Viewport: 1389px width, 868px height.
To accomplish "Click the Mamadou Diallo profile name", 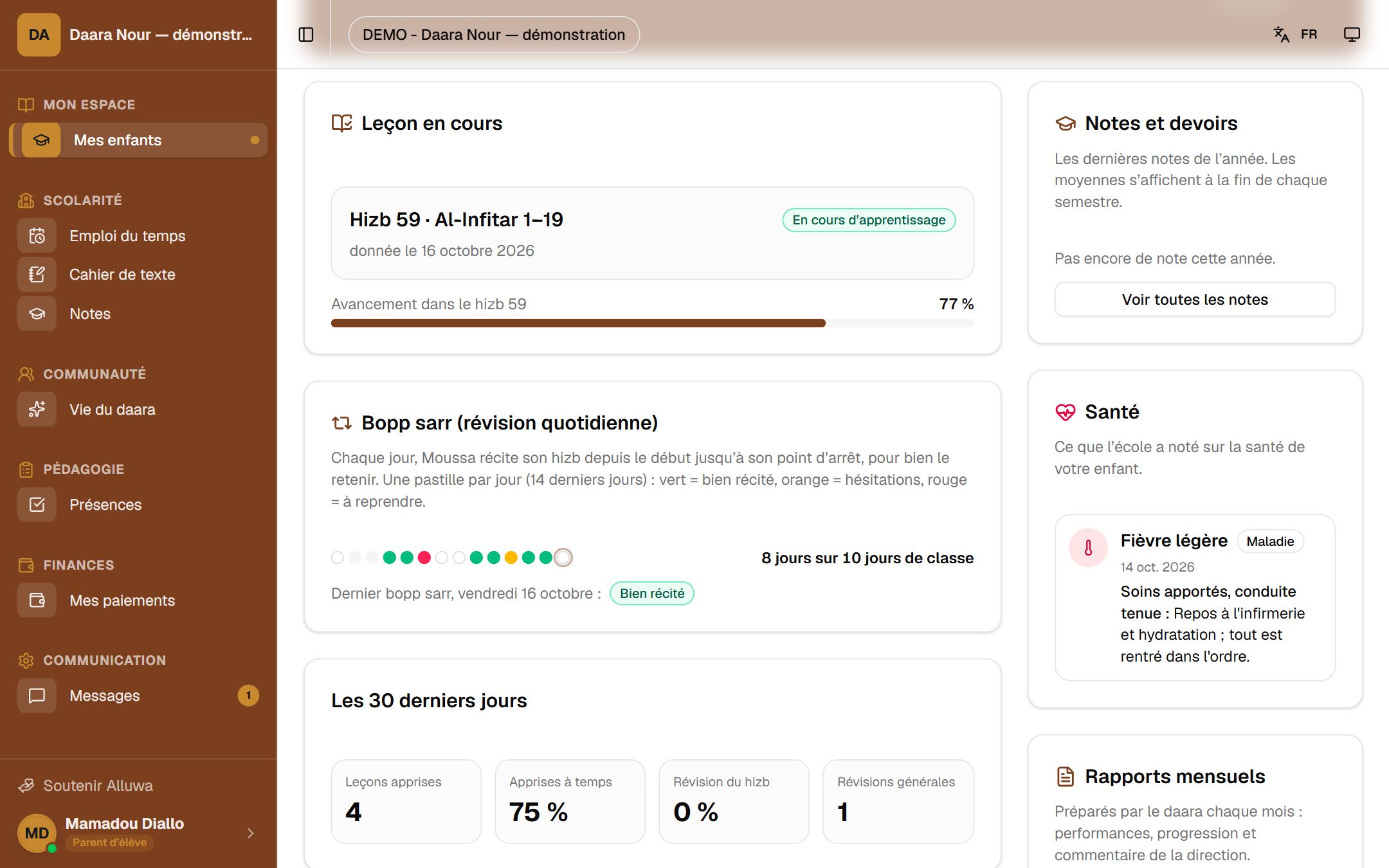I will 125,824.
